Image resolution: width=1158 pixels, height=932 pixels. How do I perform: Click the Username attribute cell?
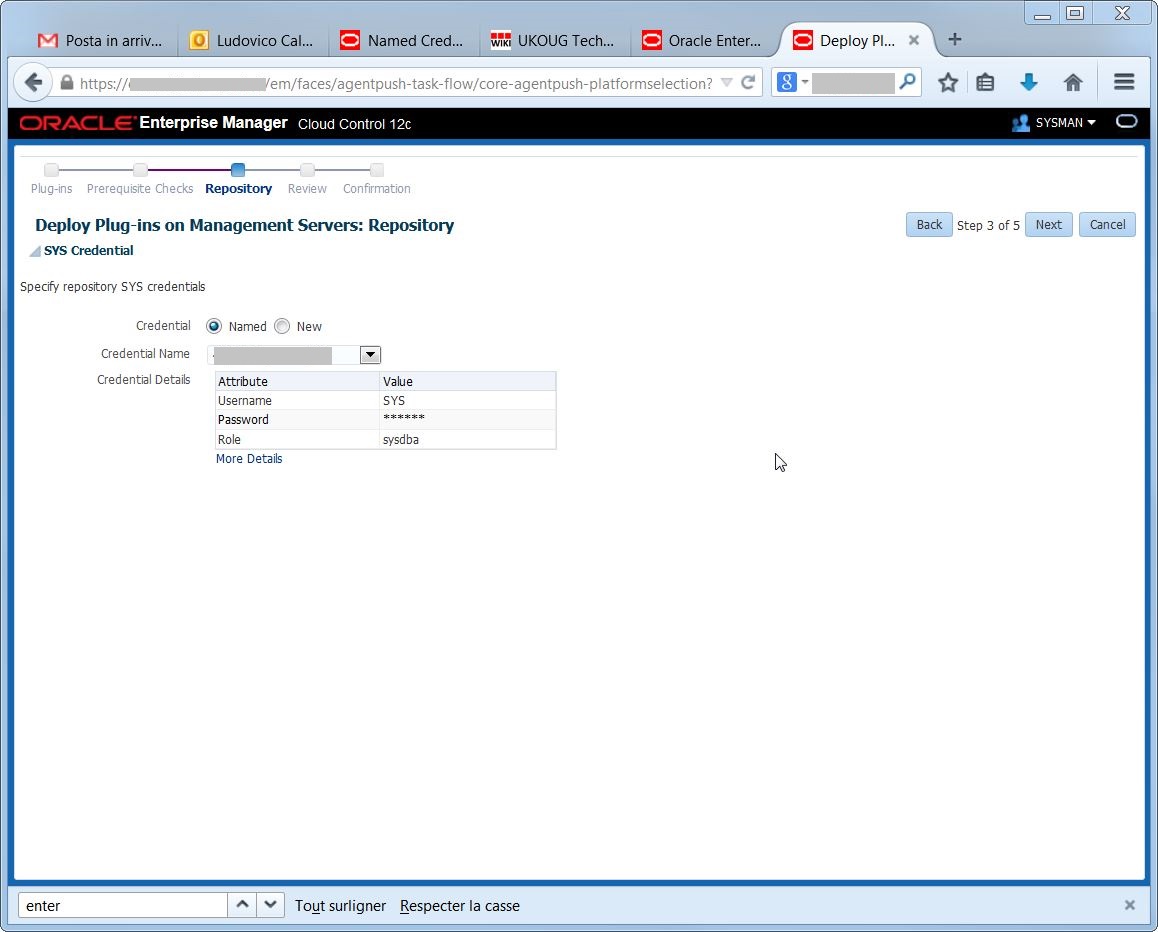[297, 400]
